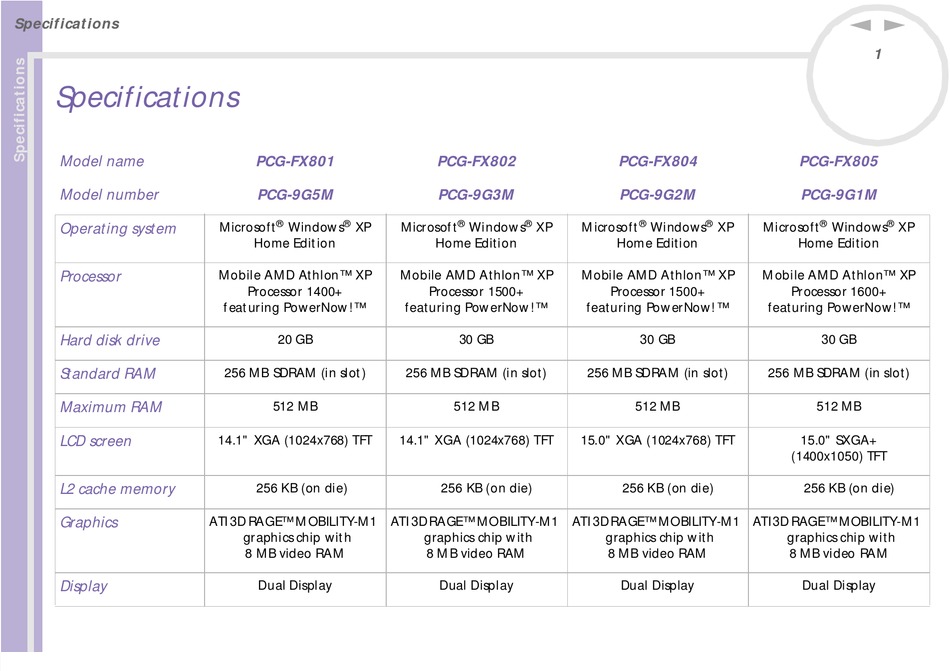Select the Processor row label
Screen dimensions: 950x671
point(91,277)
